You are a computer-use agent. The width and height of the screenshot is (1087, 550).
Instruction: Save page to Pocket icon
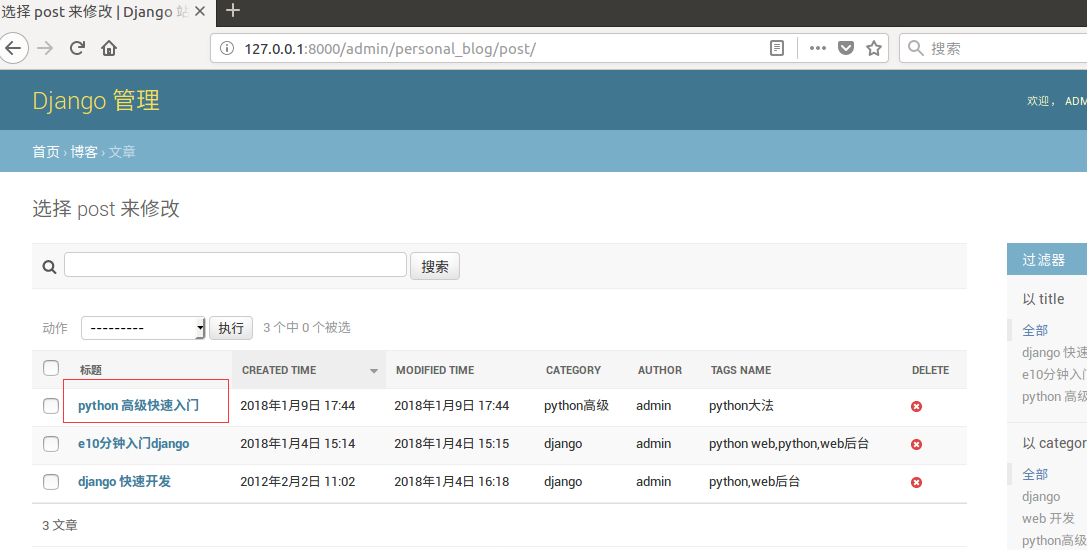[x=845, y=48]
